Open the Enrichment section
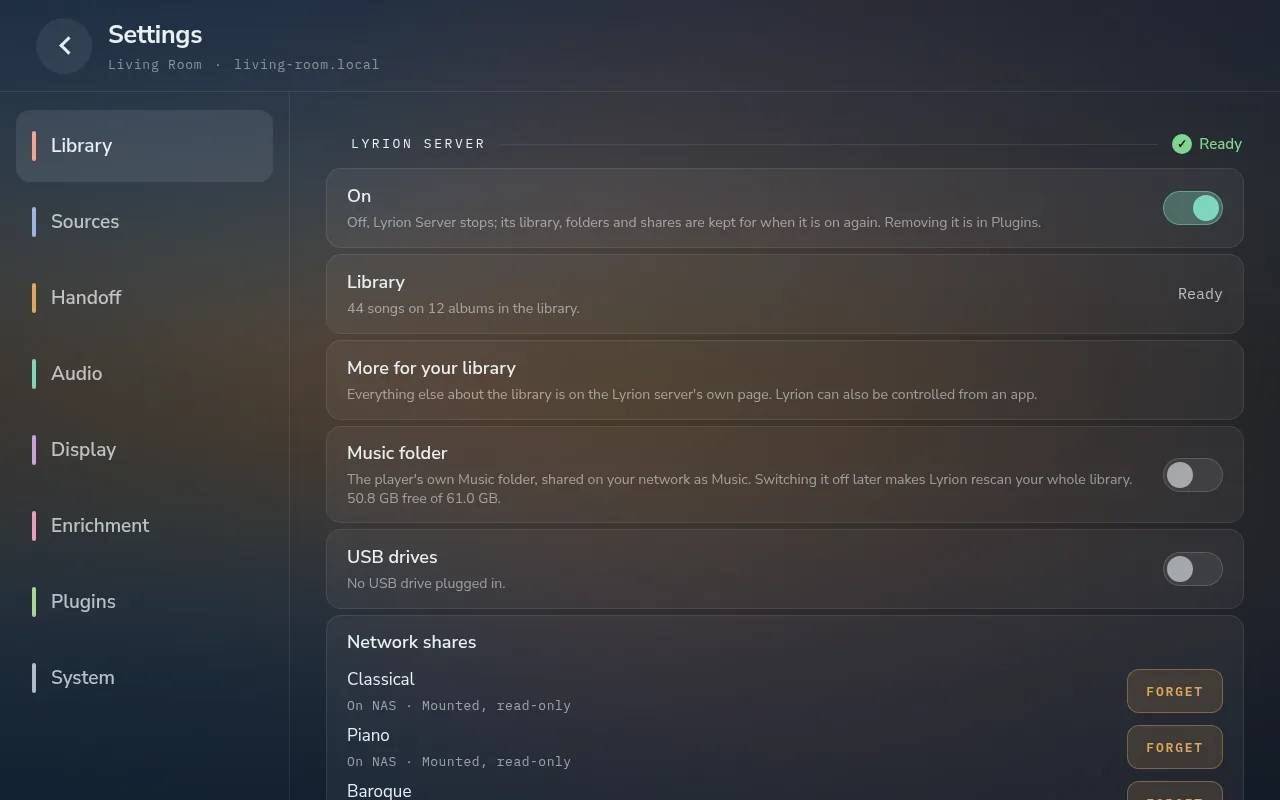Screen dimensions: 1280x800 tap(144, 526)
